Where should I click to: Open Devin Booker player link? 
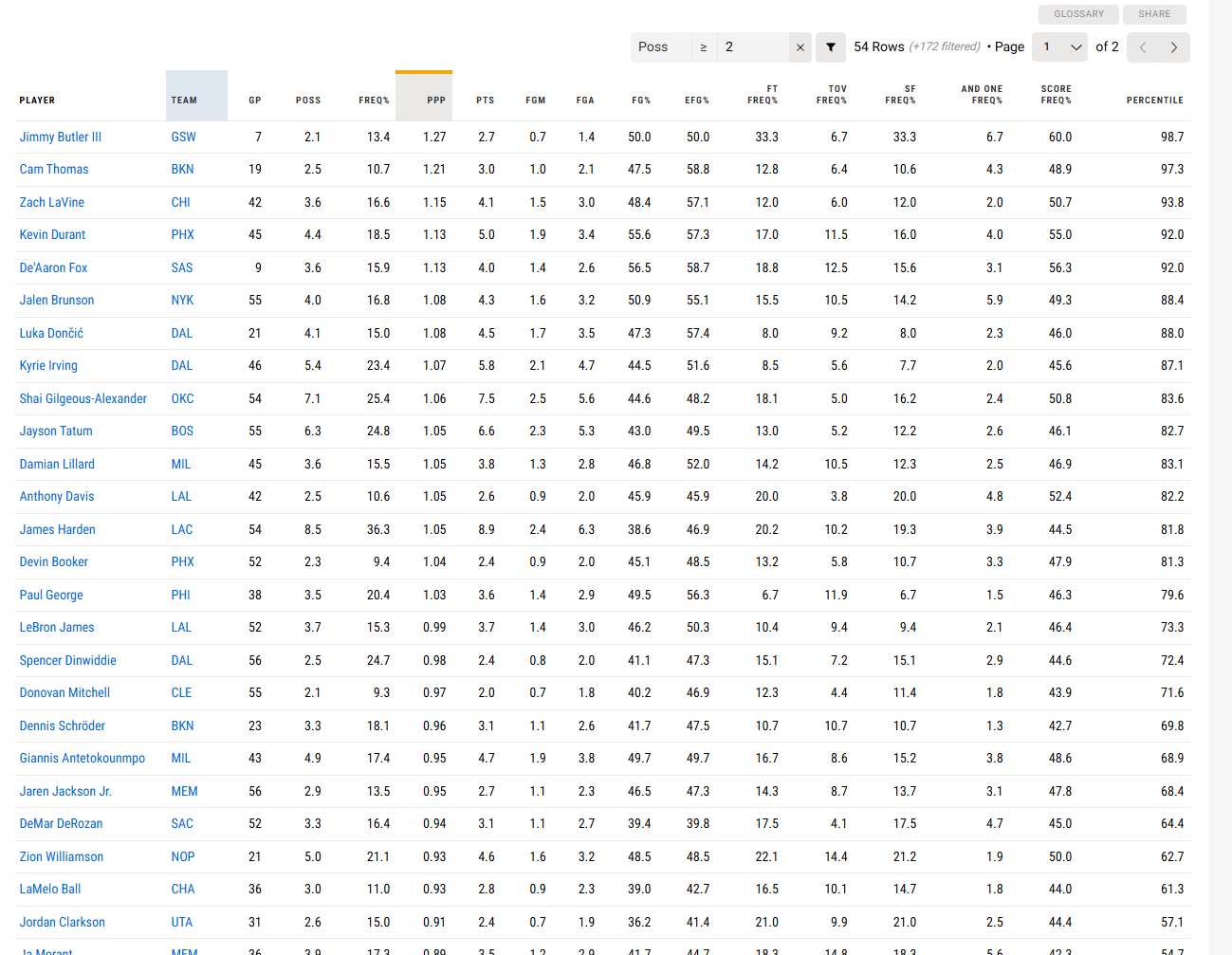(54, 562)
